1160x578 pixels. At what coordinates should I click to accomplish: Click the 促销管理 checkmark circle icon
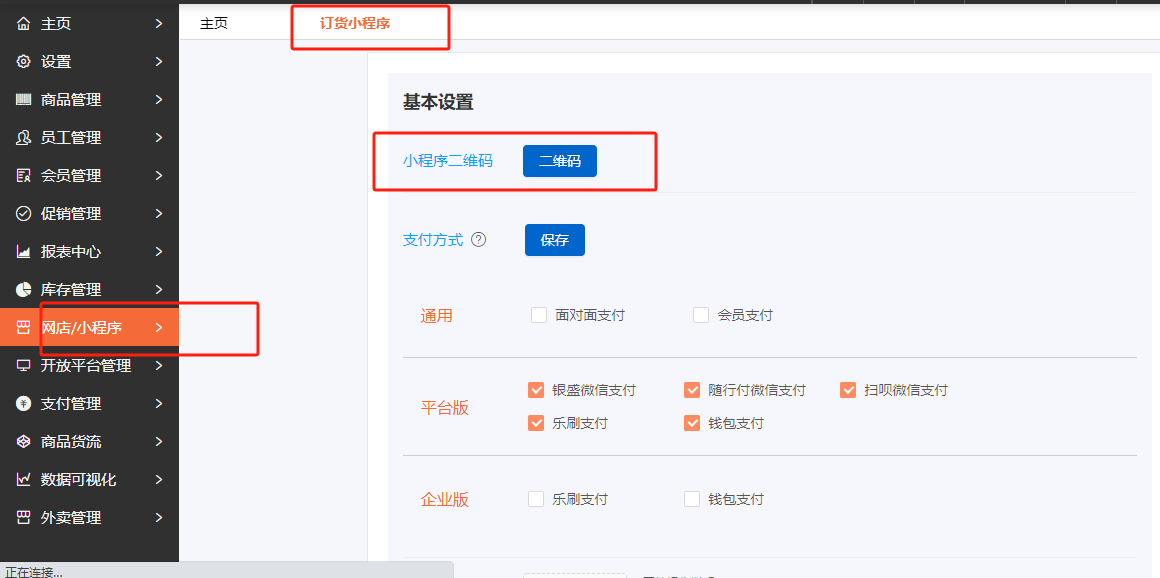[23, 213]
